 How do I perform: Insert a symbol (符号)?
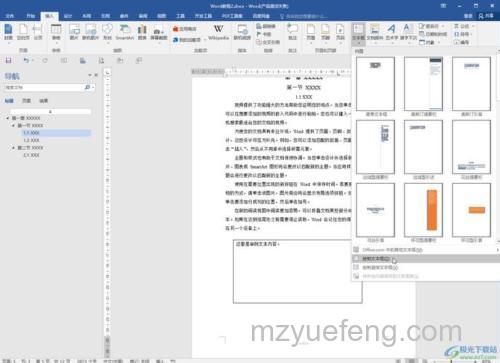(x=463, y=34)
